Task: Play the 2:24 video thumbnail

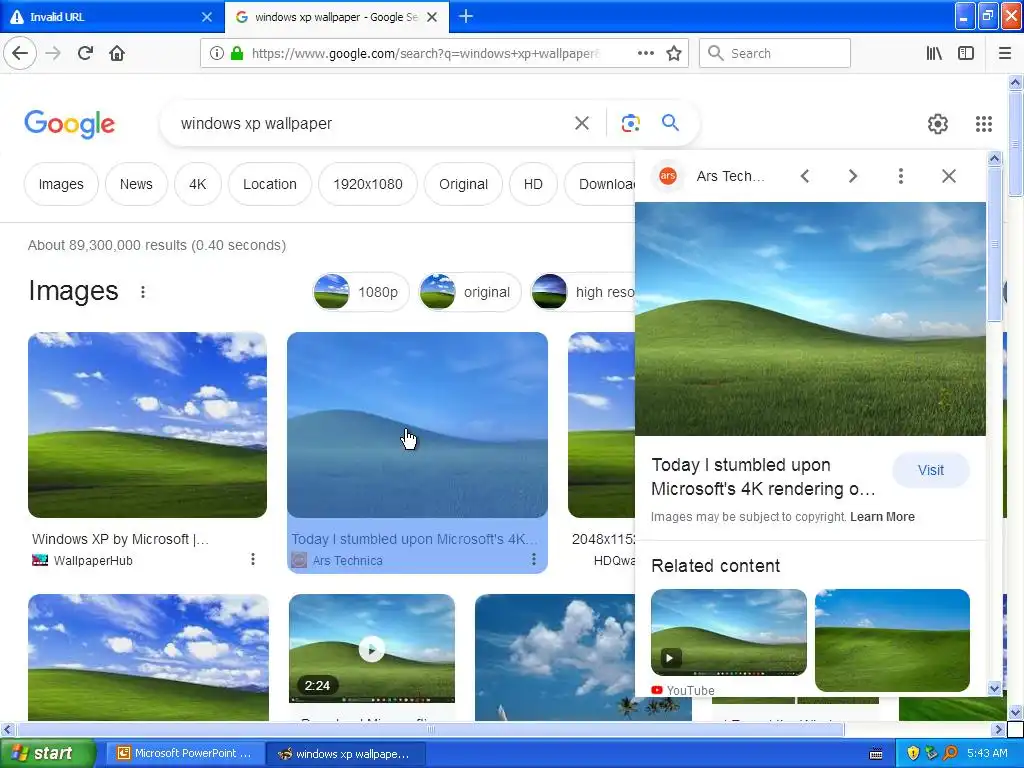Action: click(x=372, y=648)
